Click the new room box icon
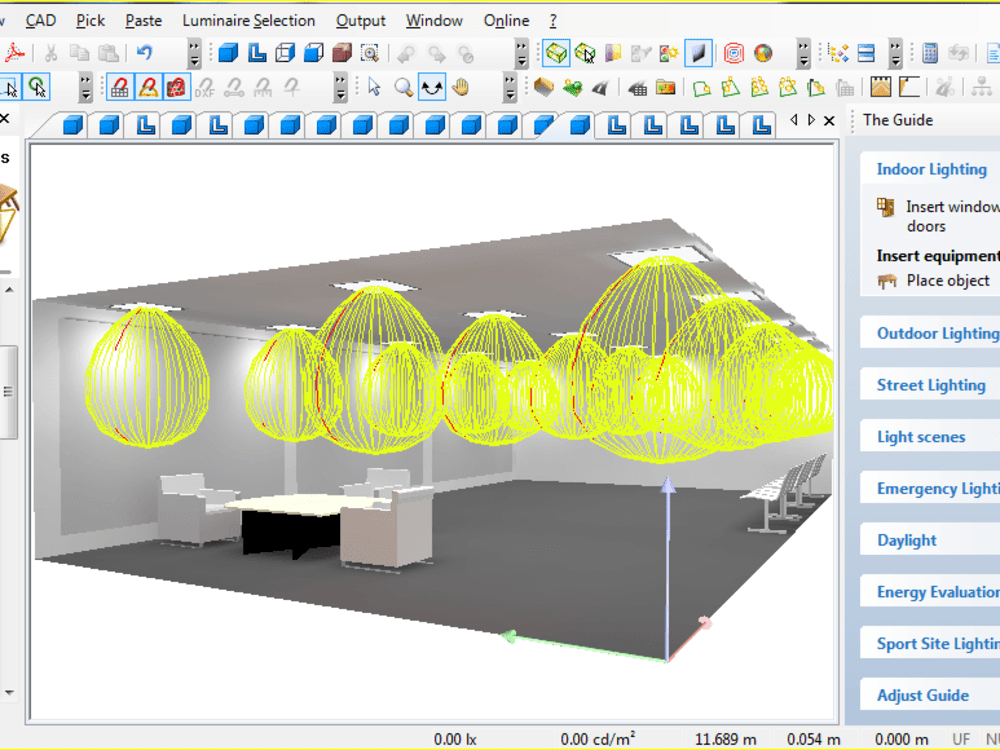 tap(543, 87)
